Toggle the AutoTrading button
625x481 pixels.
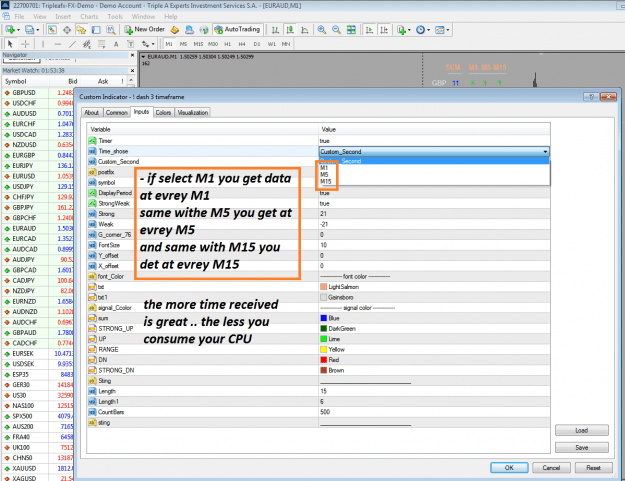click(x=238, y=29)
